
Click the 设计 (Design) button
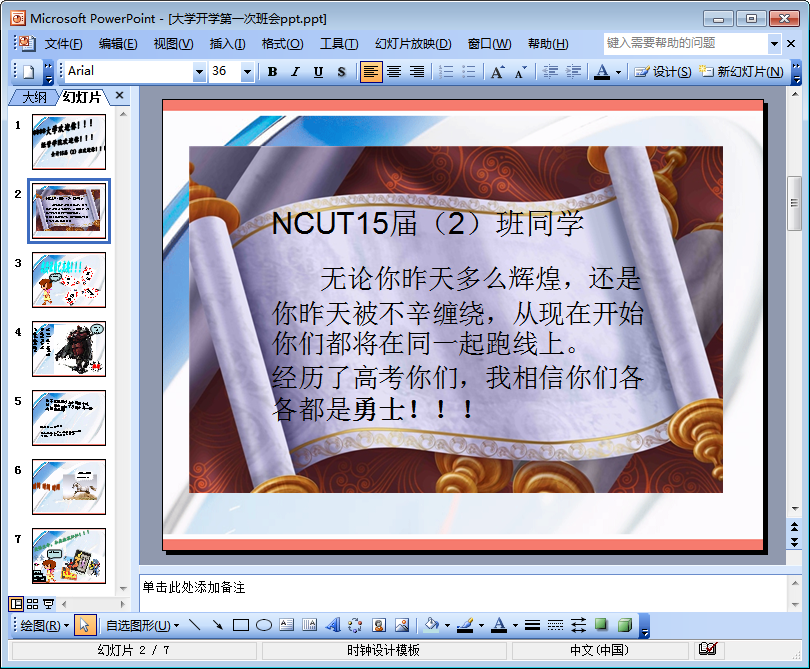[x=663, y=72]
